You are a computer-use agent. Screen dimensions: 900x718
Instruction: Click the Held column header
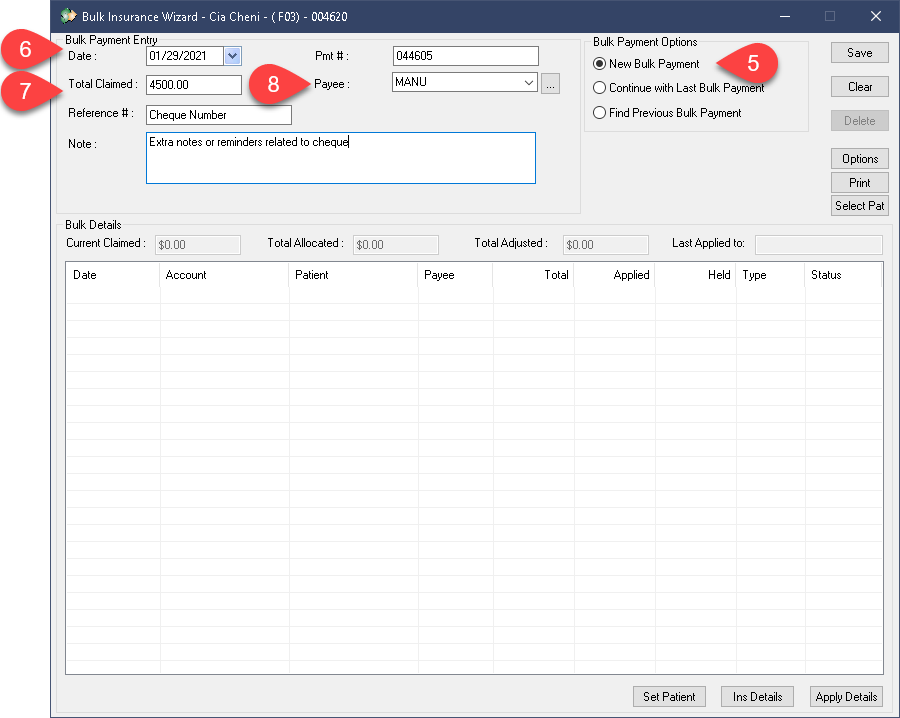coord(695,275)
